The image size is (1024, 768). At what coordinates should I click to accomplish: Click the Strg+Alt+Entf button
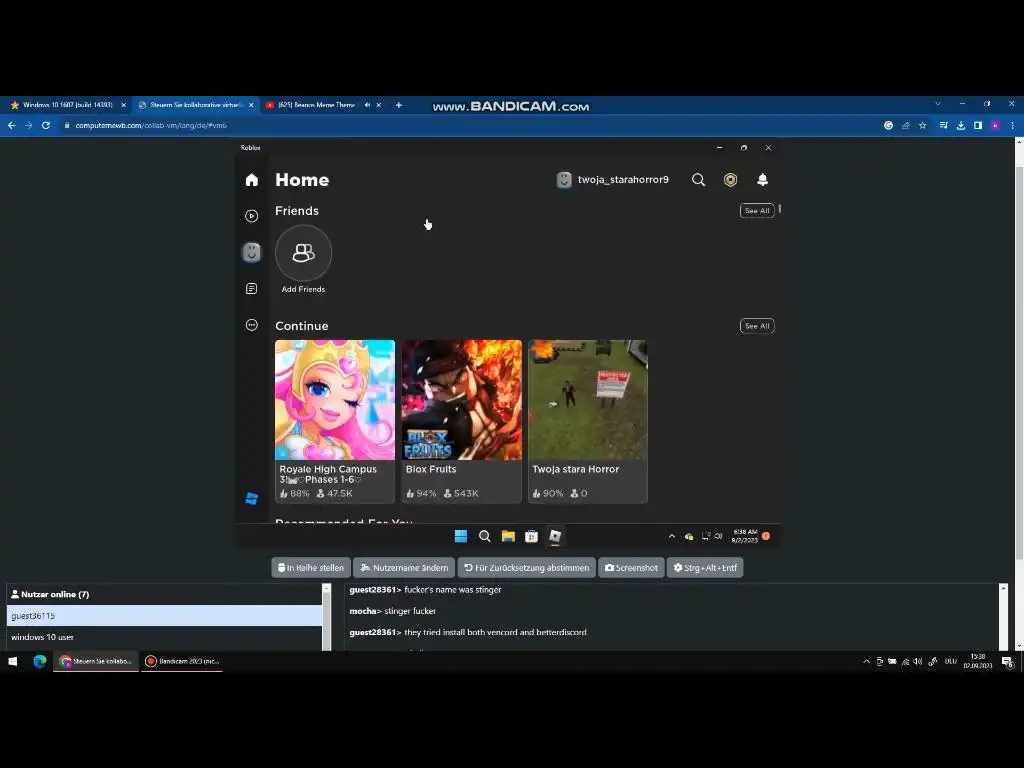[705, 568]
